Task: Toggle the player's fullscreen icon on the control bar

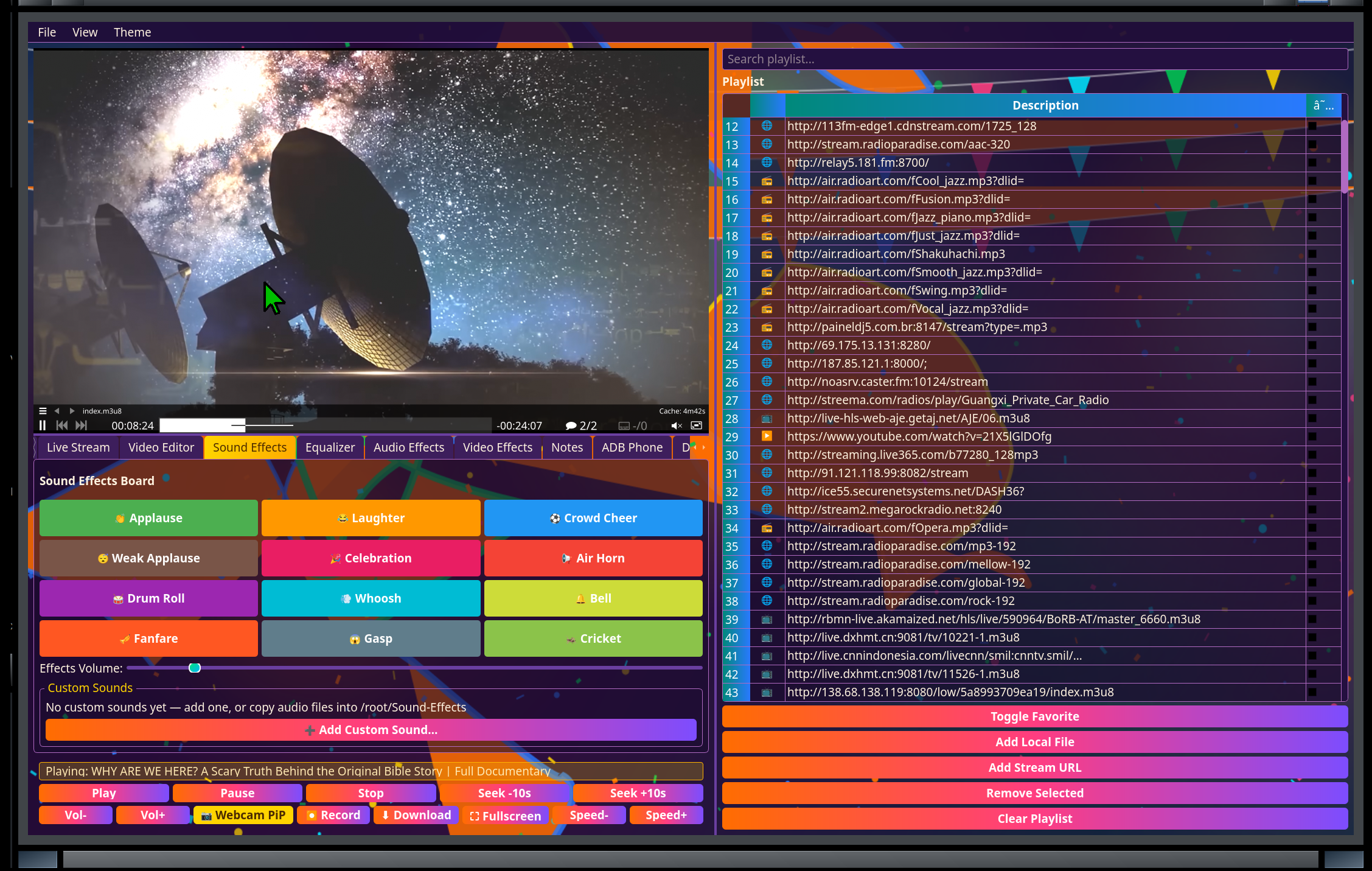Action: [697, 425]
